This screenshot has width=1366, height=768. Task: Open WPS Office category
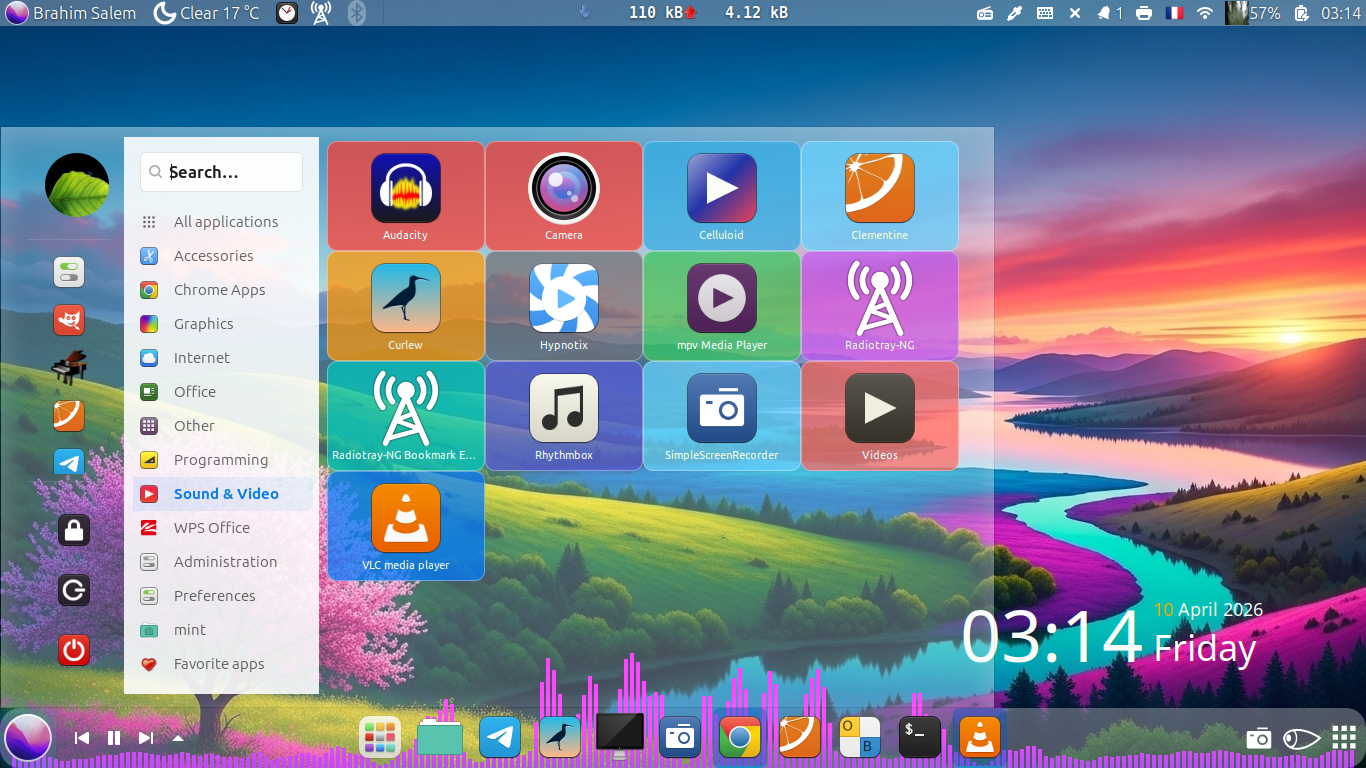point(223,528)
